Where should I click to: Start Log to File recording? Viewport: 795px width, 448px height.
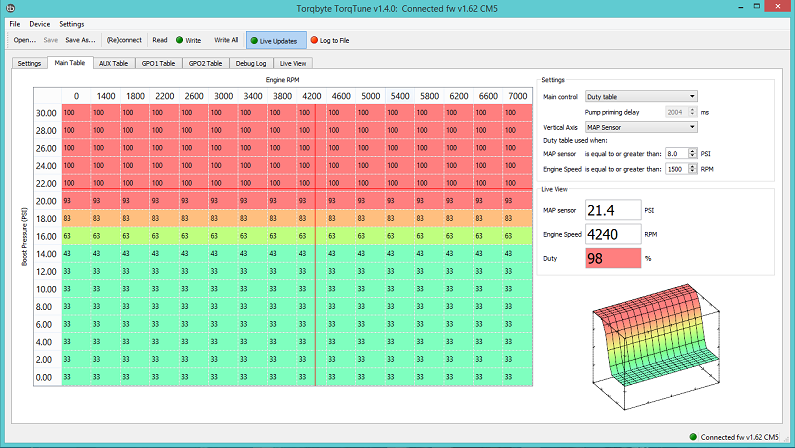click(x=330, y=41)
